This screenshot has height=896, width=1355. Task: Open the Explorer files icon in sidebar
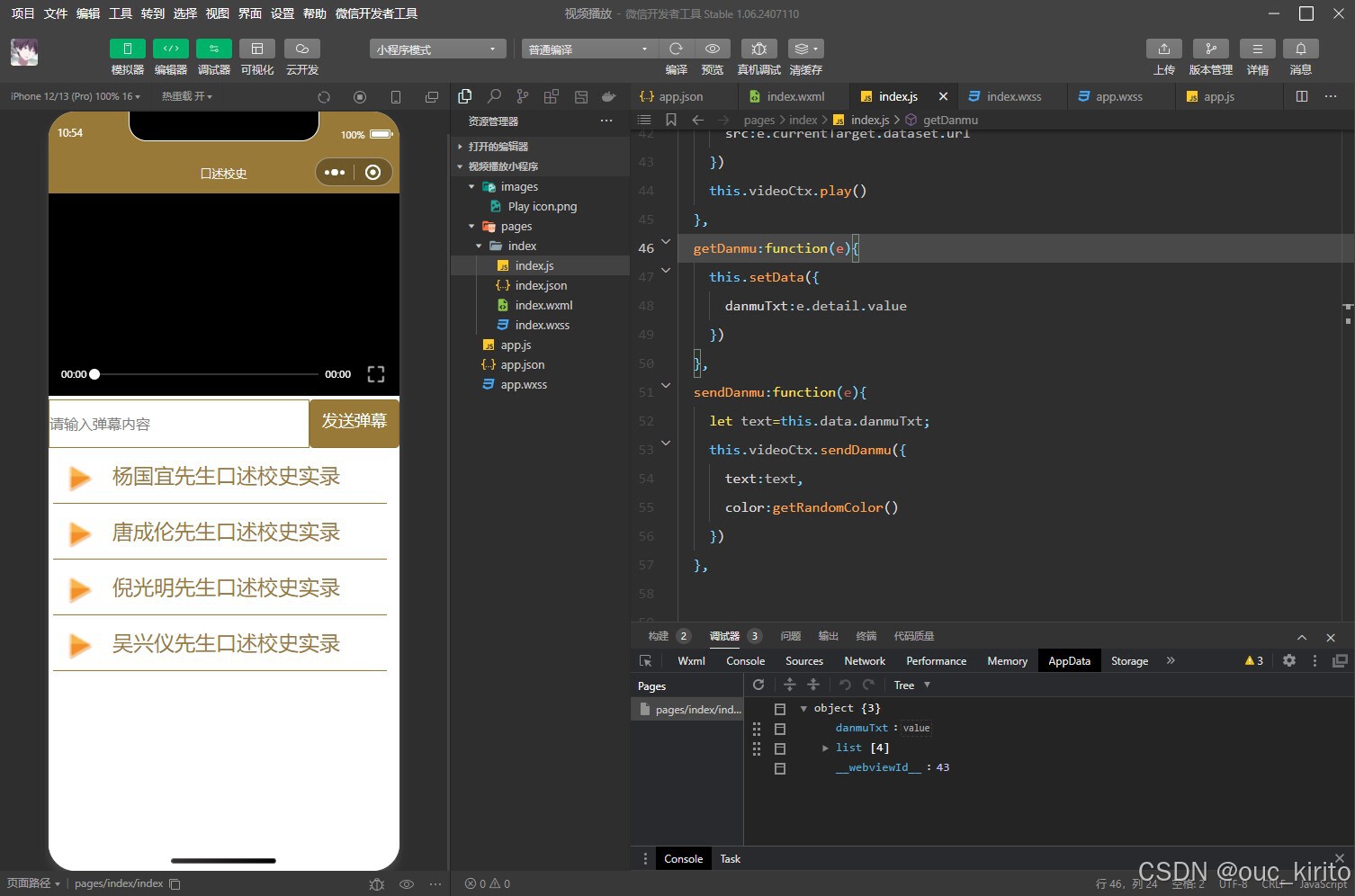tap(465, 96)
